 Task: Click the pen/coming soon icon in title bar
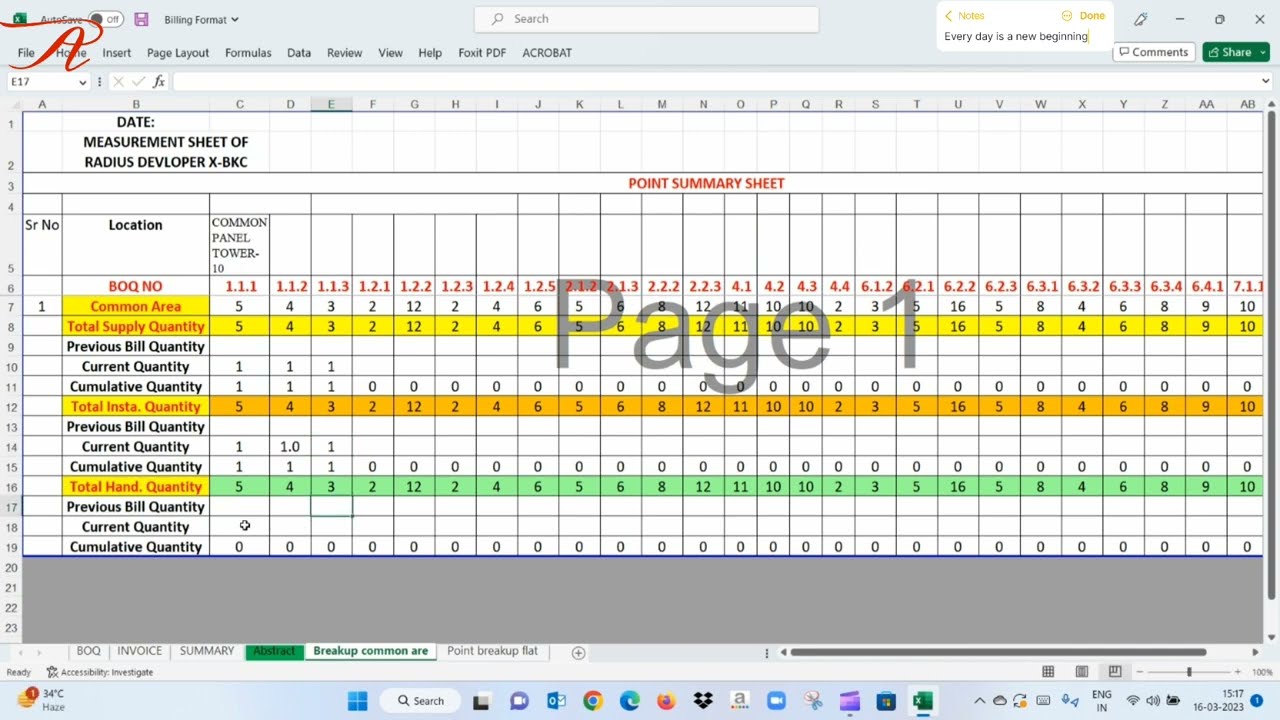tap(1140, 19)
